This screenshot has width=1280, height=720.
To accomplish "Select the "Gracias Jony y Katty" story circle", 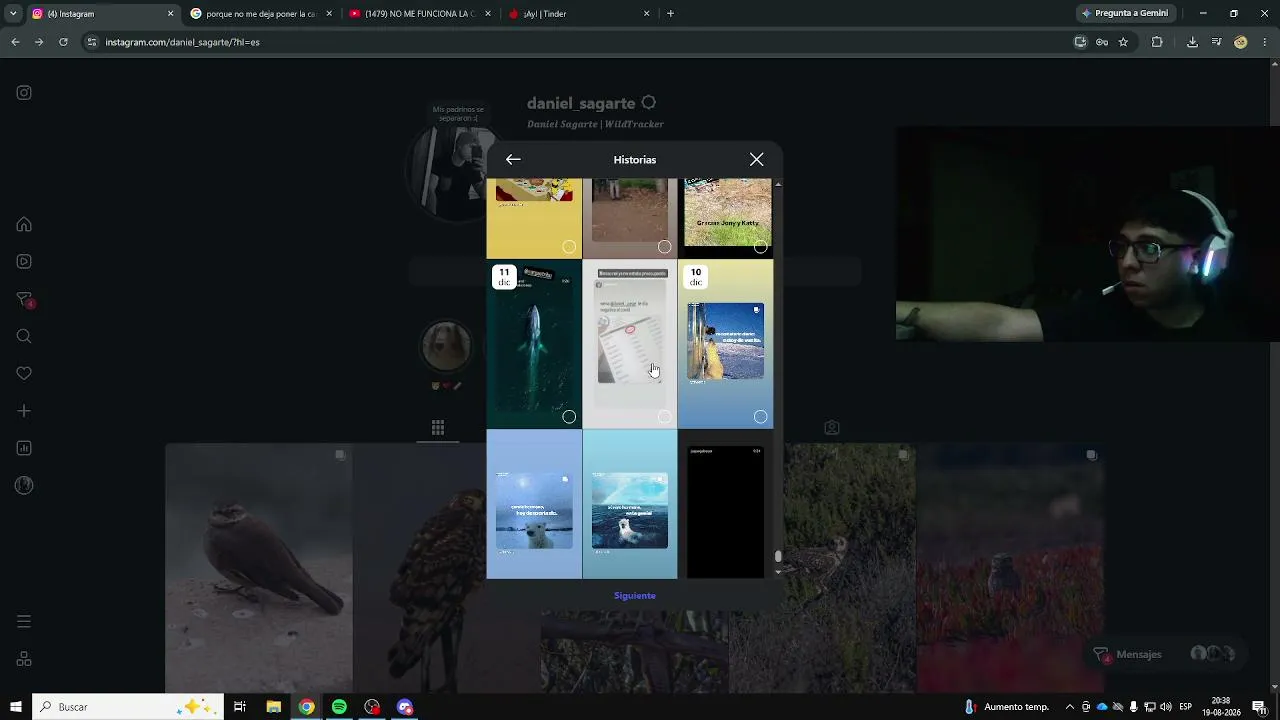I will pos(761,247).
